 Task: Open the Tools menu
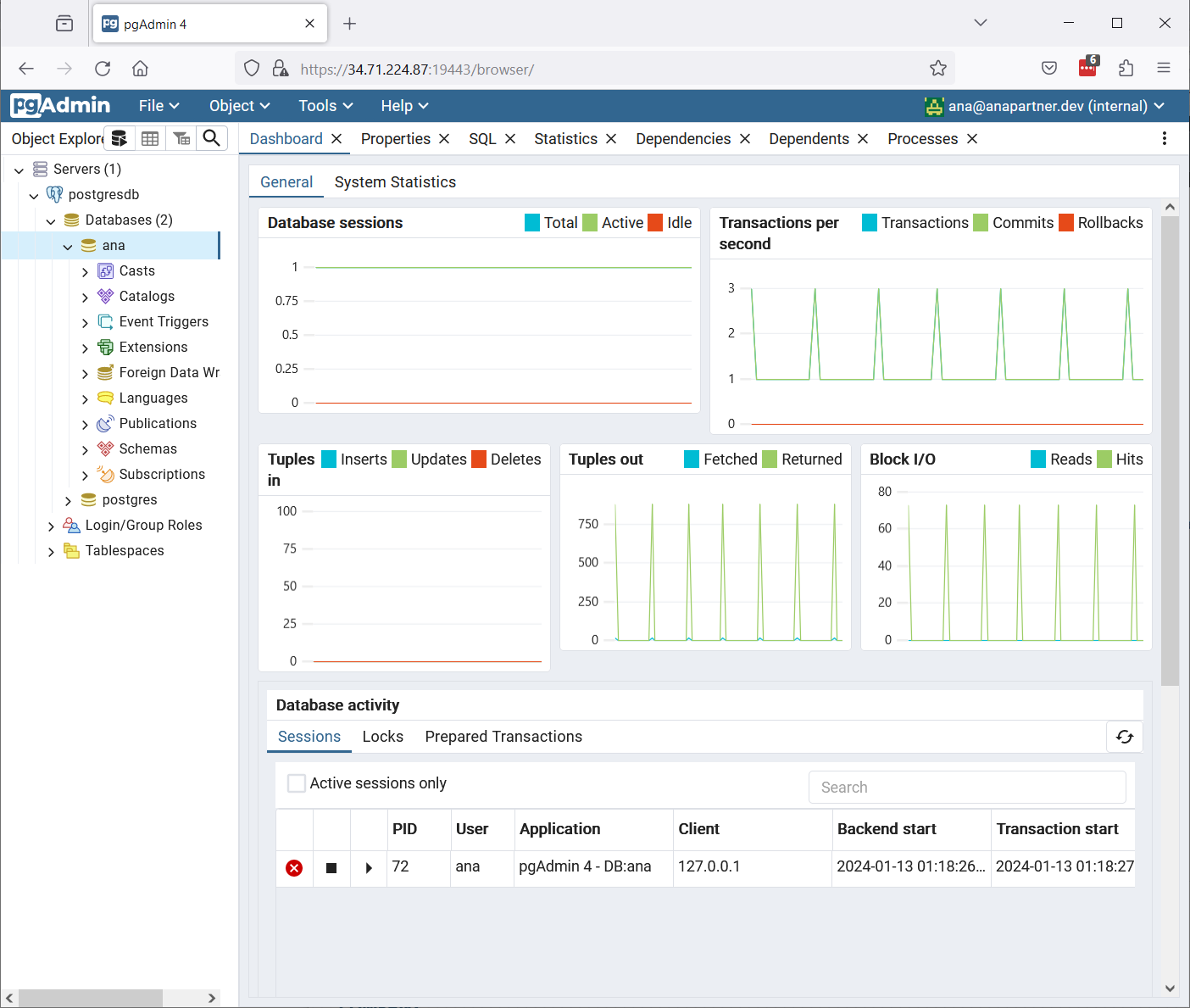point(325,106)
